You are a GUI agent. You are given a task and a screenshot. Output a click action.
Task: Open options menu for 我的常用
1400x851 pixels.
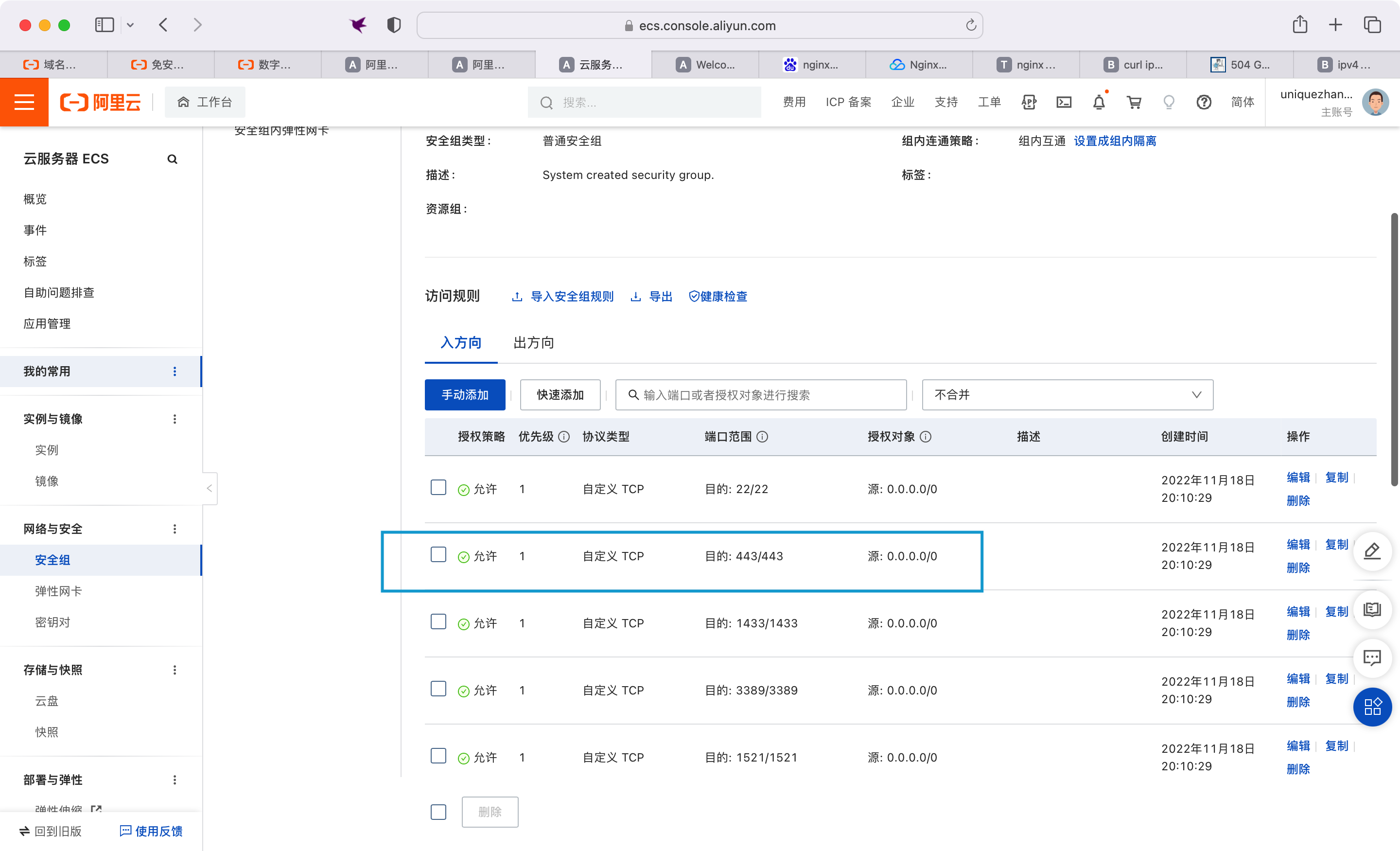175,371
